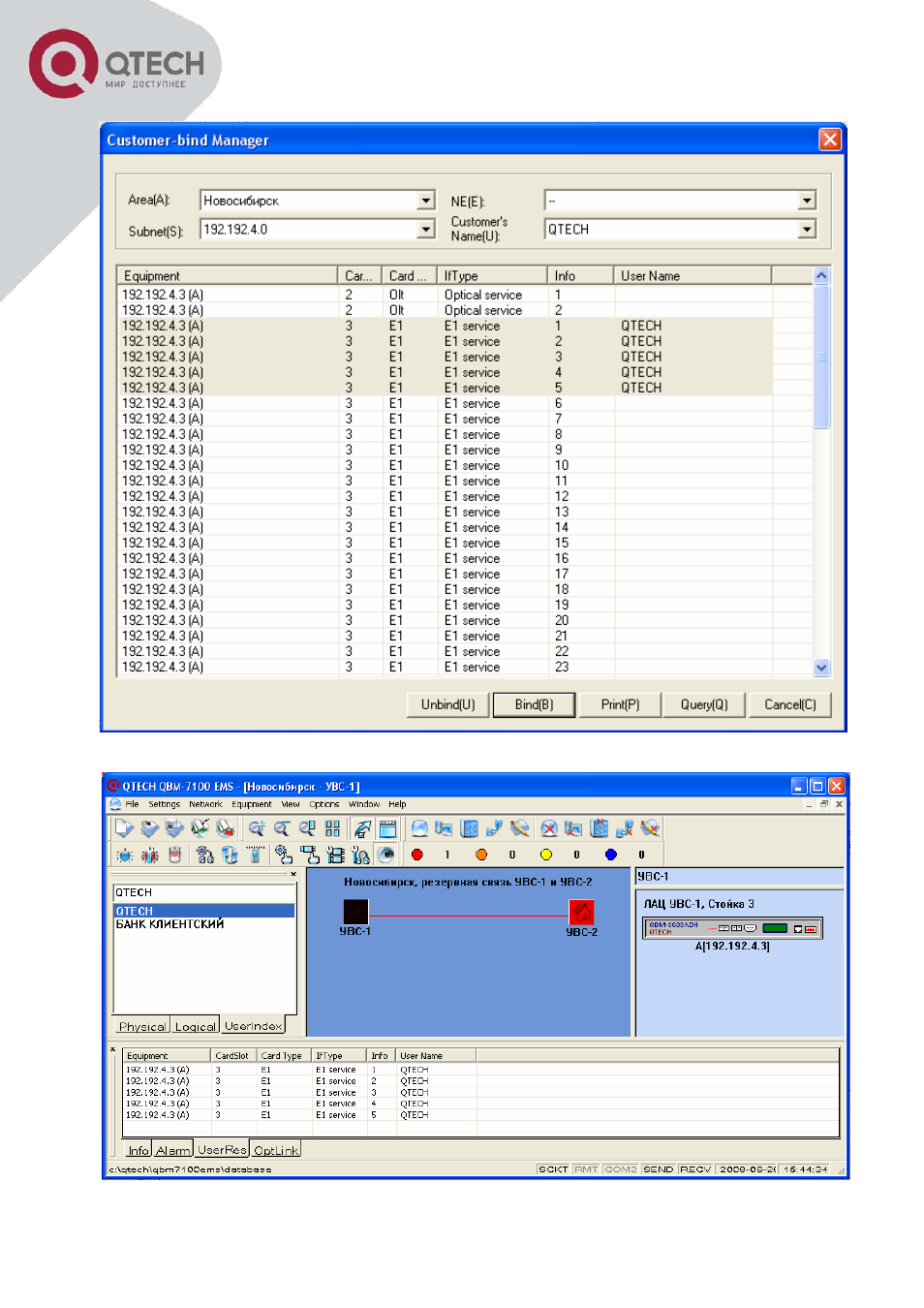Open the Help menu
The width and height of the screenshot is (924, 1308).
pos(397,804)
